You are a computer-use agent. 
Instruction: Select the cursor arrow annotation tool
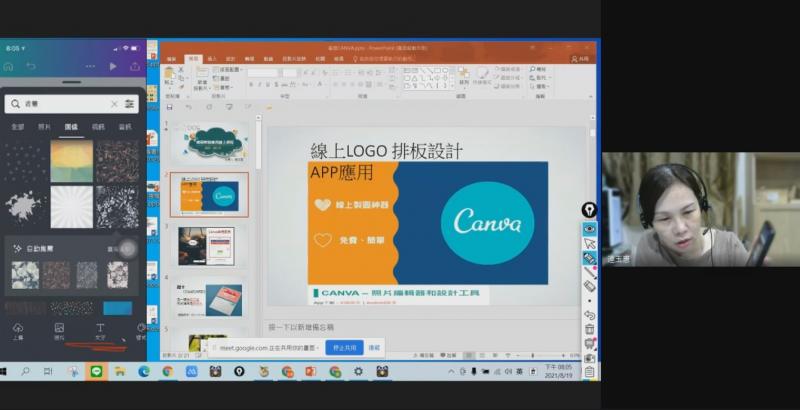589,243
